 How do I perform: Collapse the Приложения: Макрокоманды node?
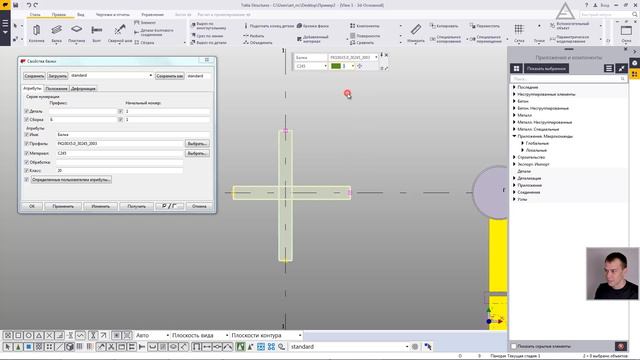click(514, 136)
